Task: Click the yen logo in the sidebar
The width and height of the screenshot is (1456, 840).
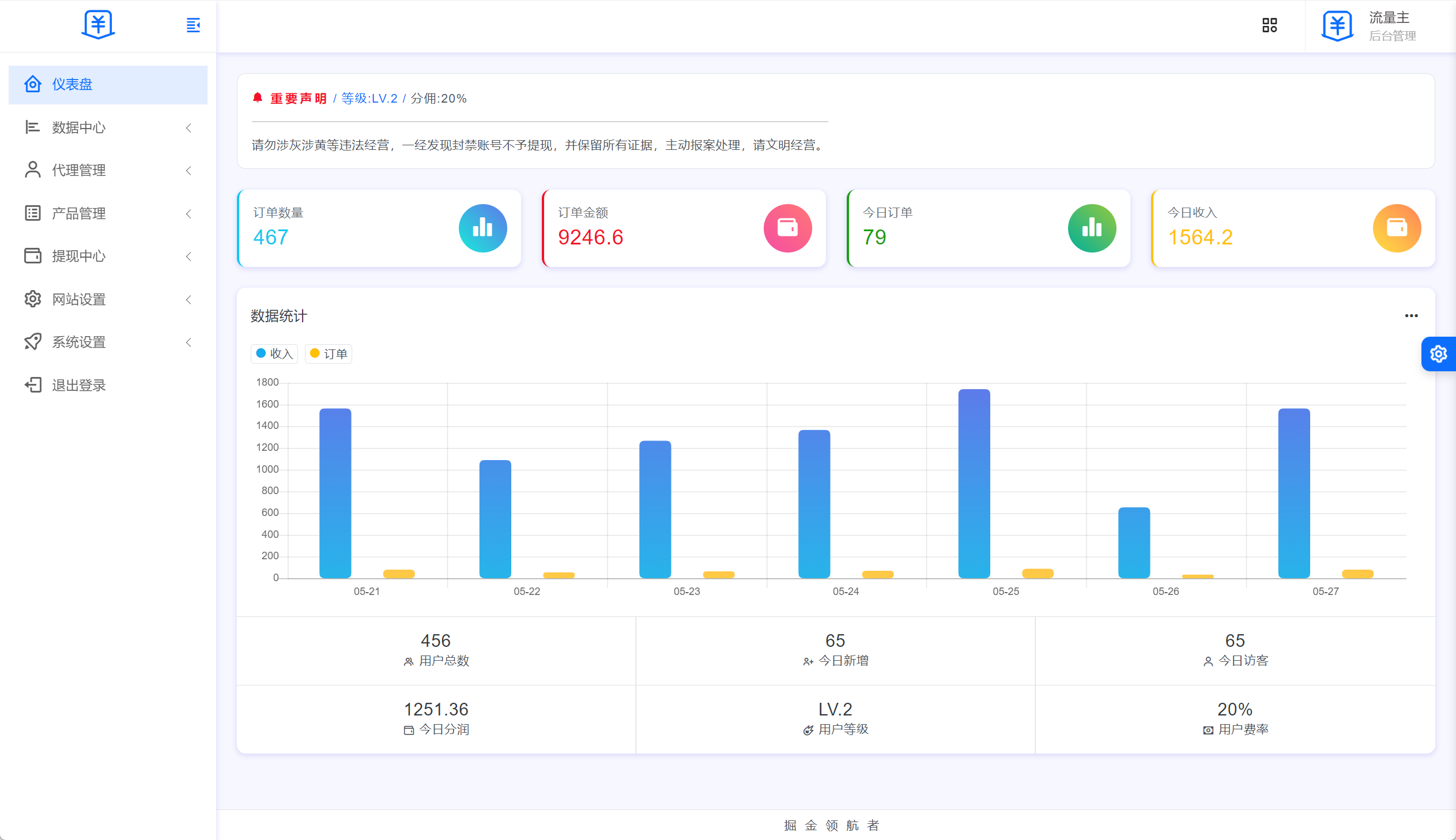Action: [98, 25]
